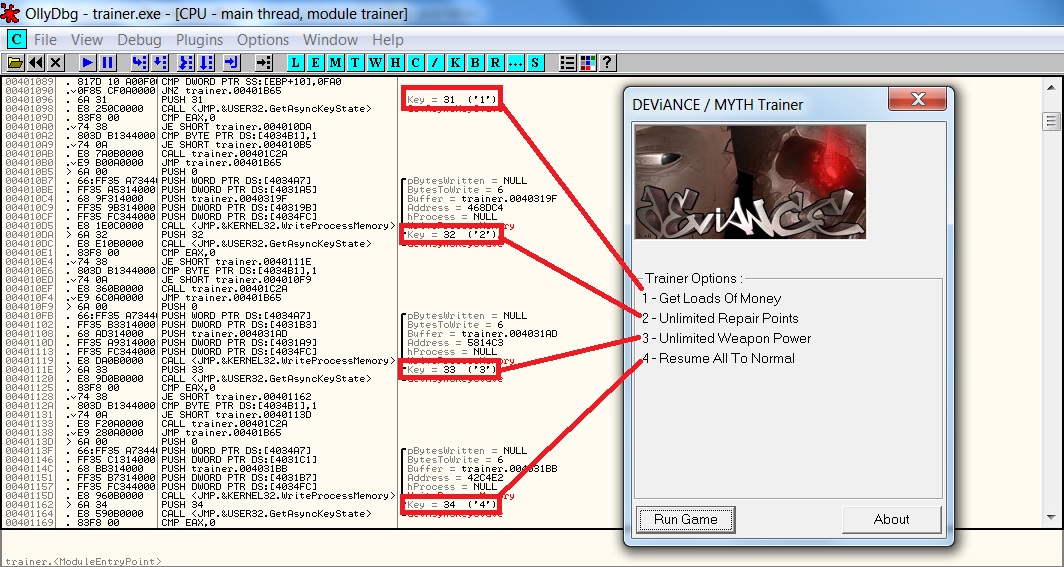Close the DEViANCE / MYTH Trainer window
Screen dimensions: 1064x567
click(918, 99)
